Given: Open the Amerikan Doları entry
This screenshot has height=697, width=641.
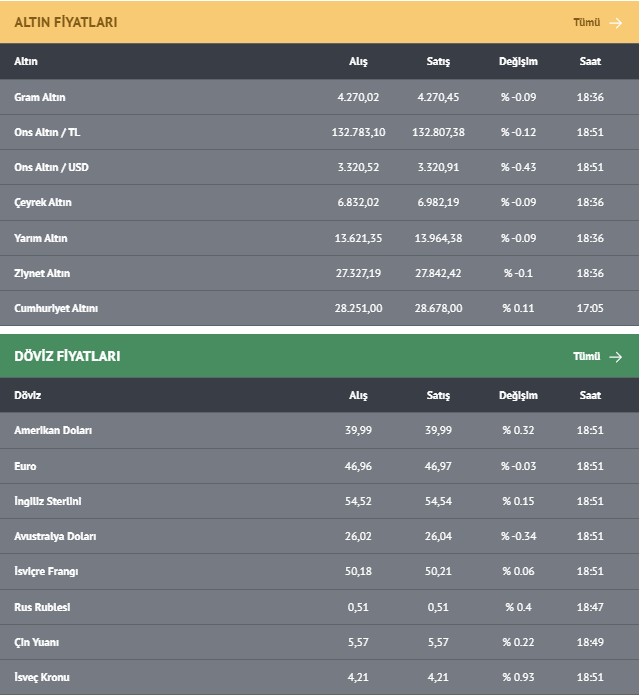Looking at the screenshot, I should click(320, 430).
